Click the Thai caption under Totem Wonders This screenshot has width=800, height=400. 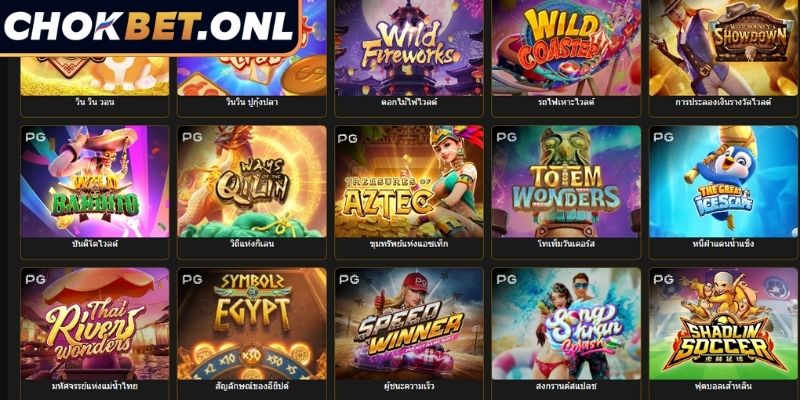[566, 244]
